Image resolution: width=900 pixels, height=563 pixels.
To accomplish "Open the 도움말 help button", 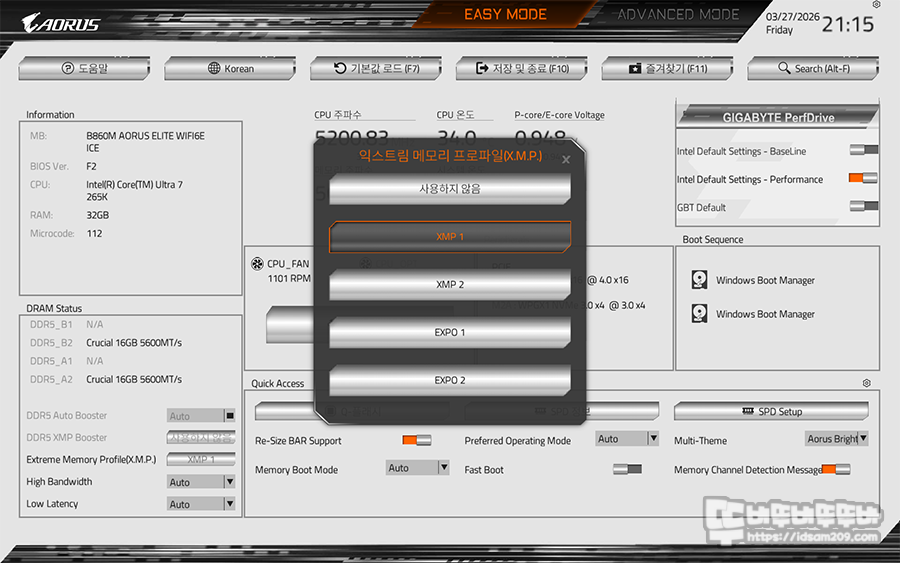I will (x=84, y=68).
